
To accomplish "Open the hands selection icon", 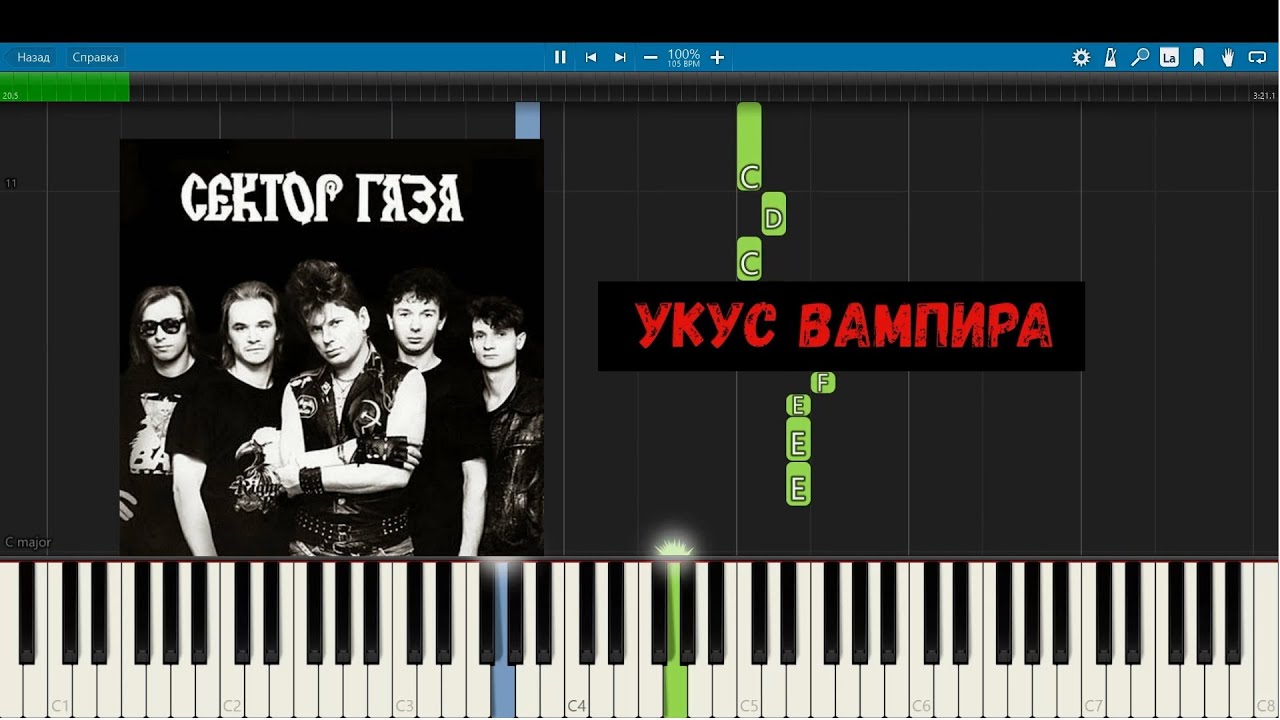I will coord(1227,57).
